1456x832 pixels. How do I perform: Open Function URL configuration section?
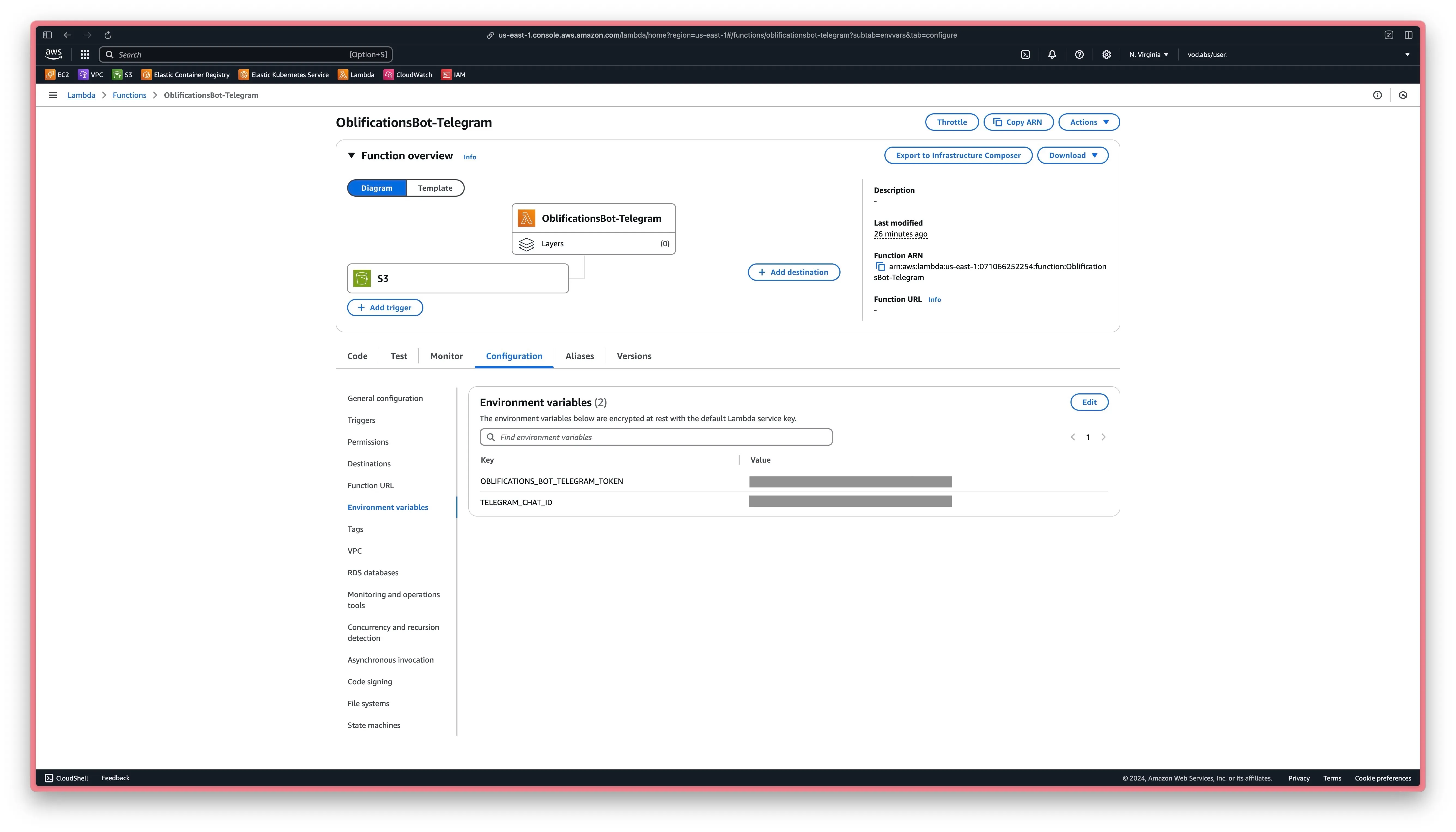370,485
